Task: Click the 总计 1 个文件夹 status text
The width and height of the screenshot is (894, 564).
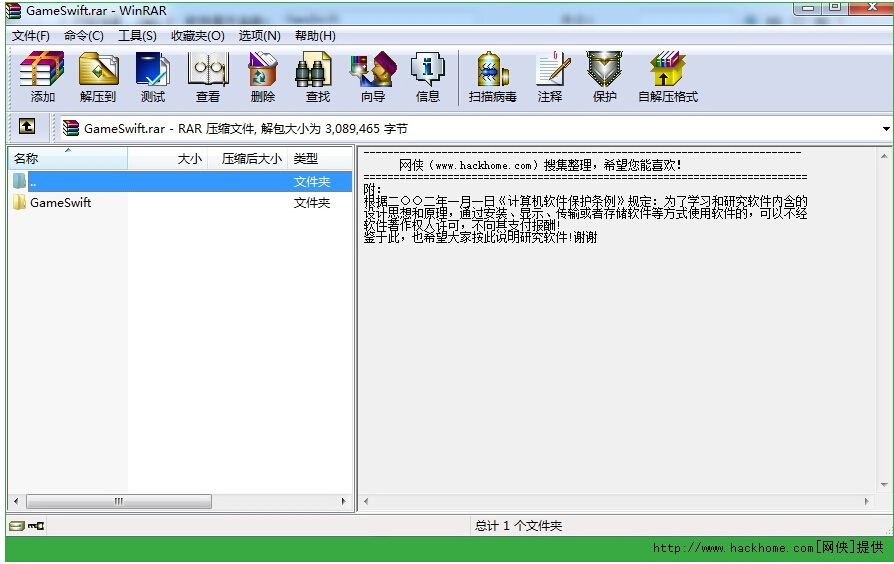Action: point(518,526)
